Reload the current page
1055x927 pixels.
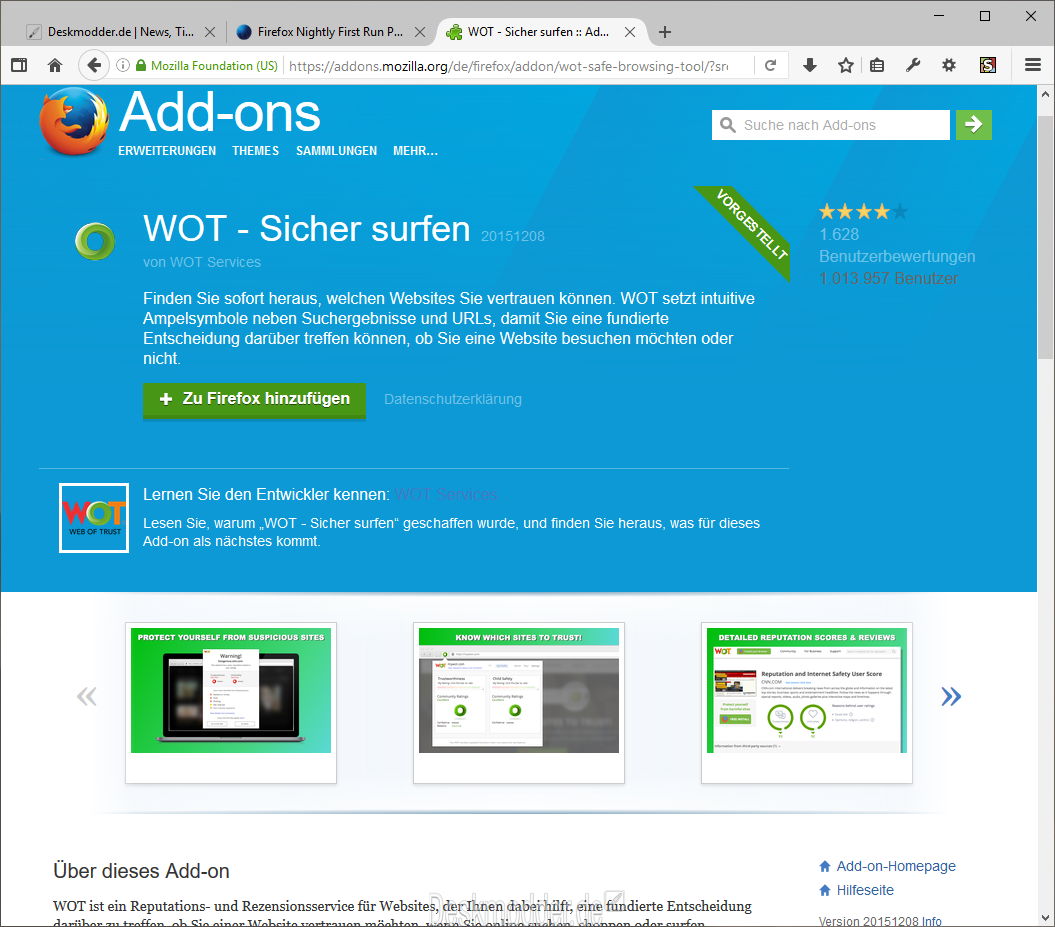771,65
